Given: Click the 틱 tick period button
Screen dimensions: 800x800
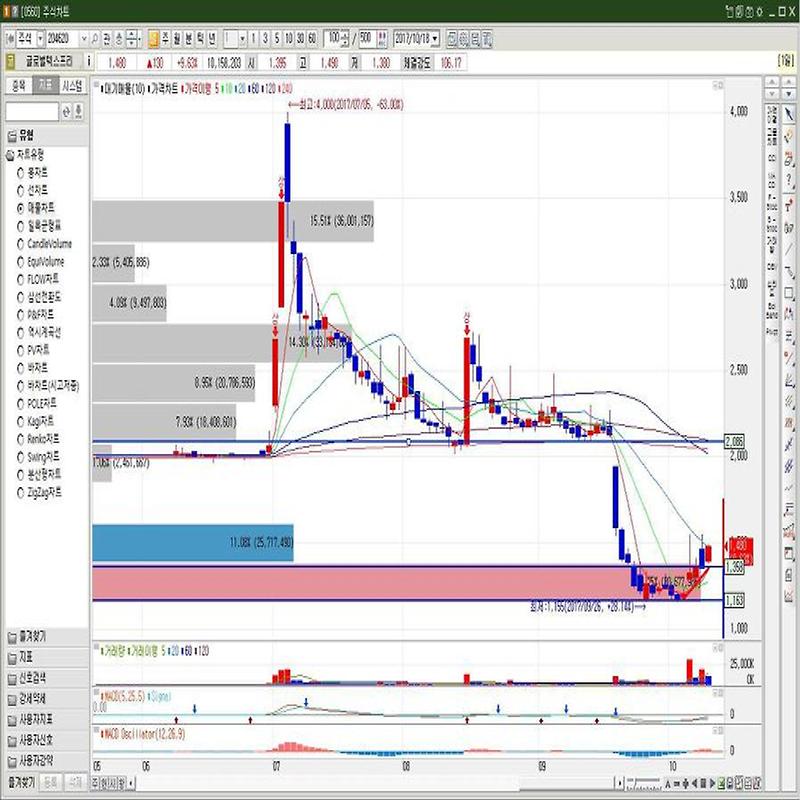Looking at the screenshot, I should click(201, 38).
